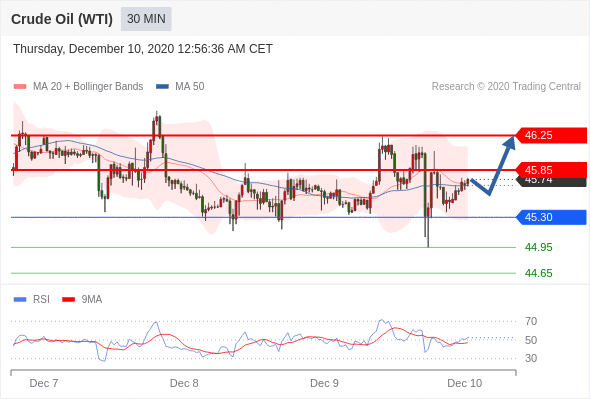Select the 30 MIN timeframe button

click(x=146, y=19)
